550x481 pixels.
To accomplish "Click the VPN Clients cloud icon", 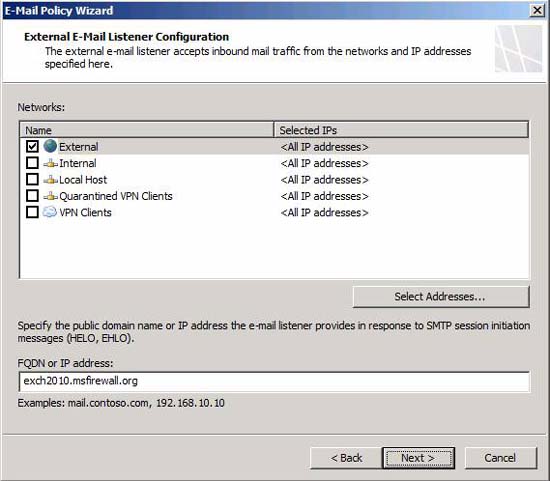I will (x=49, y=212).
